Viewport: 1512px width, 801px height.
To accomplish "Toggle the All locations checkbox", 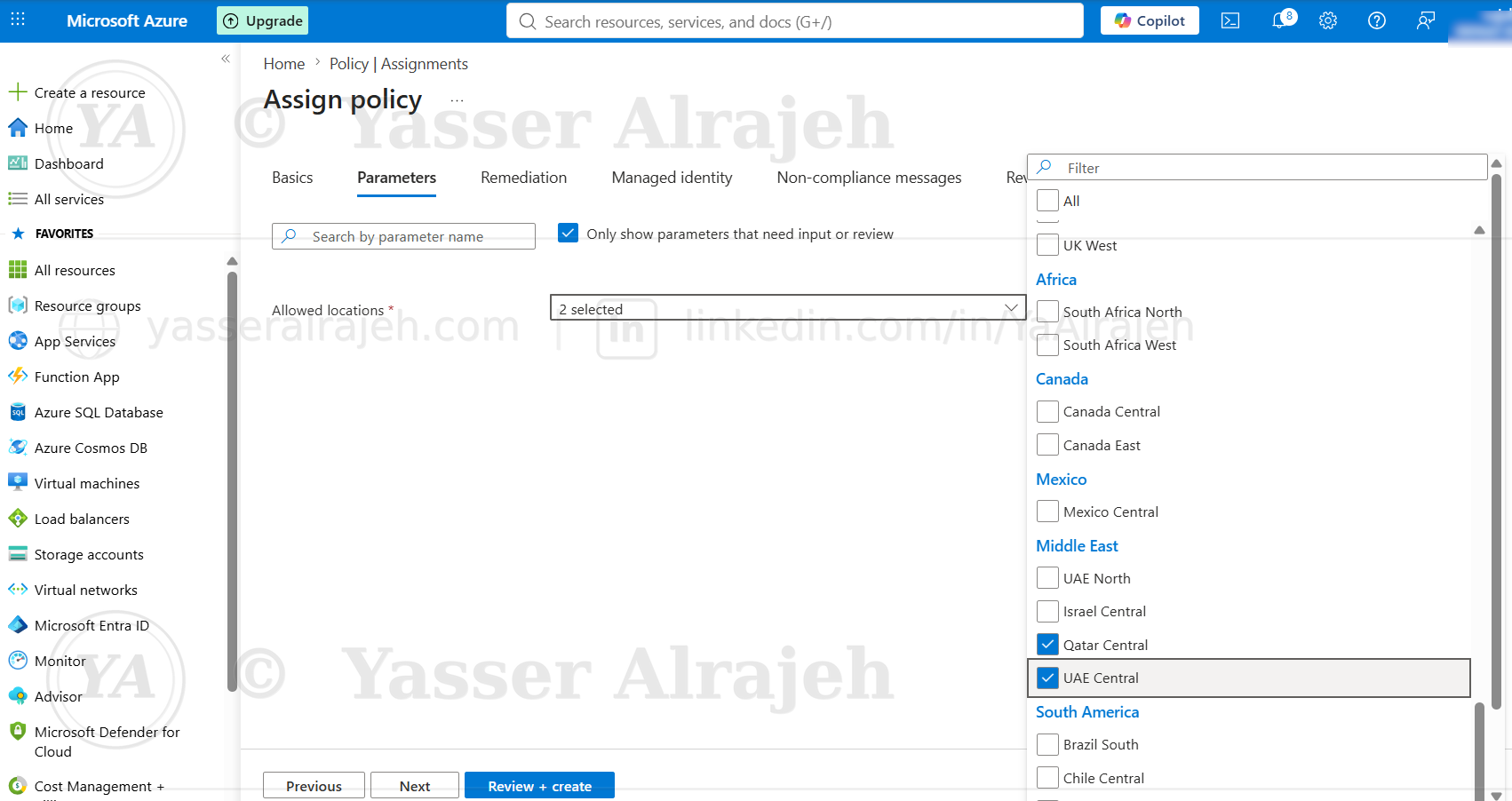I will coord(1047,201).
